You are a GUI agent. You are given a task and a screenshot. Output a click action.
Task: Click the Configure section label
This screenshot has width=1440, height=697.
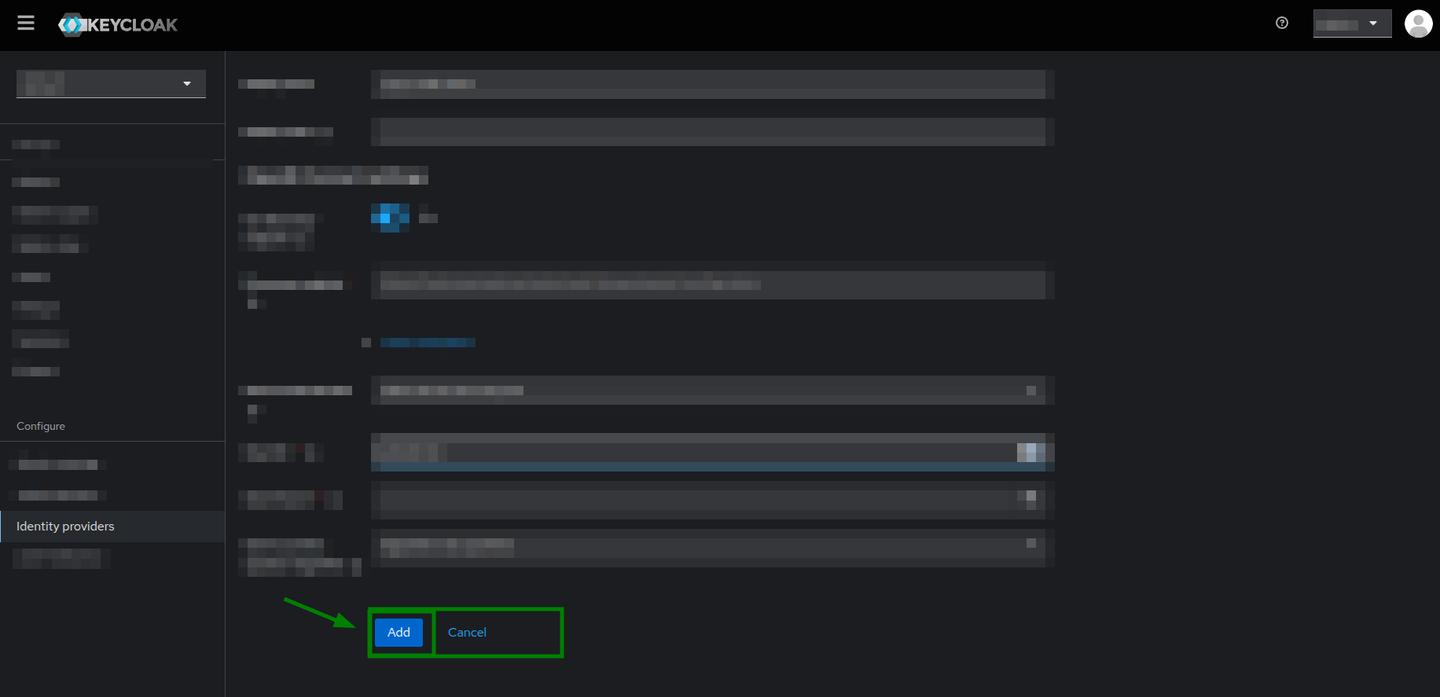tap(40, 425)
